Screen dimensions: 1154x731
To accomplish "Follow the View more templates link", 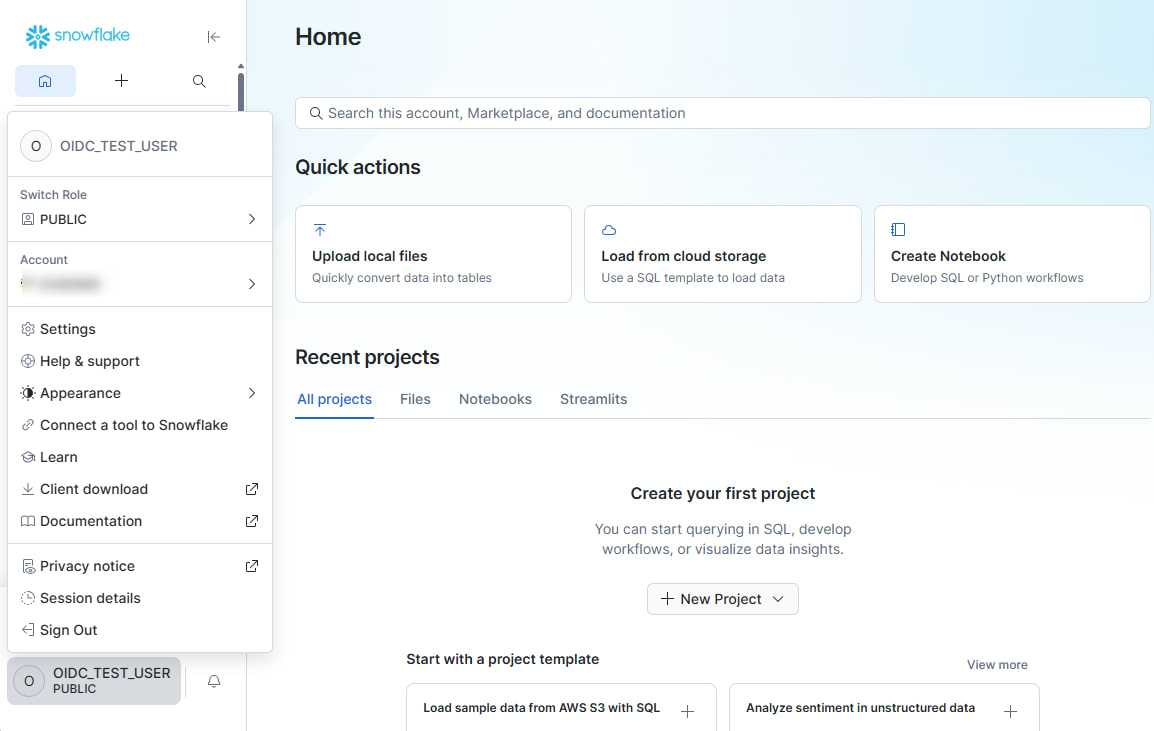I will 997,665.
